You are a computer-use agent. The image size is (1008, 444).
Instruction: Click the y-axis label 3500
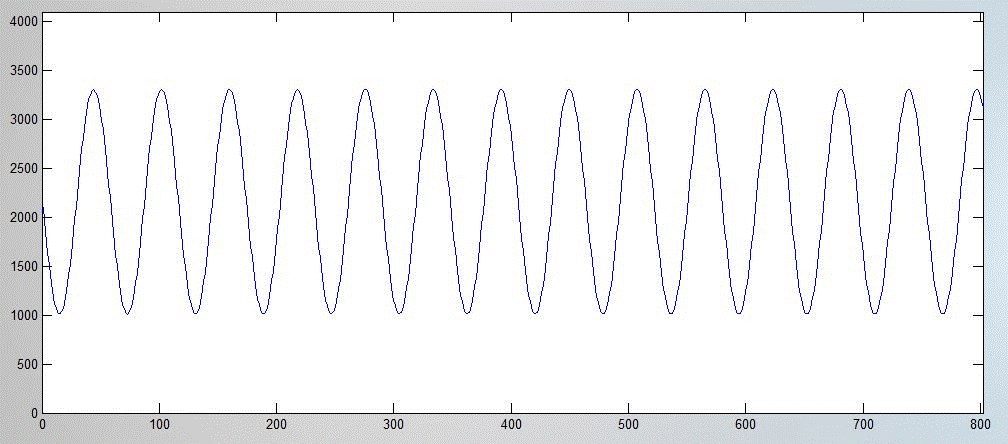point(24,71)
